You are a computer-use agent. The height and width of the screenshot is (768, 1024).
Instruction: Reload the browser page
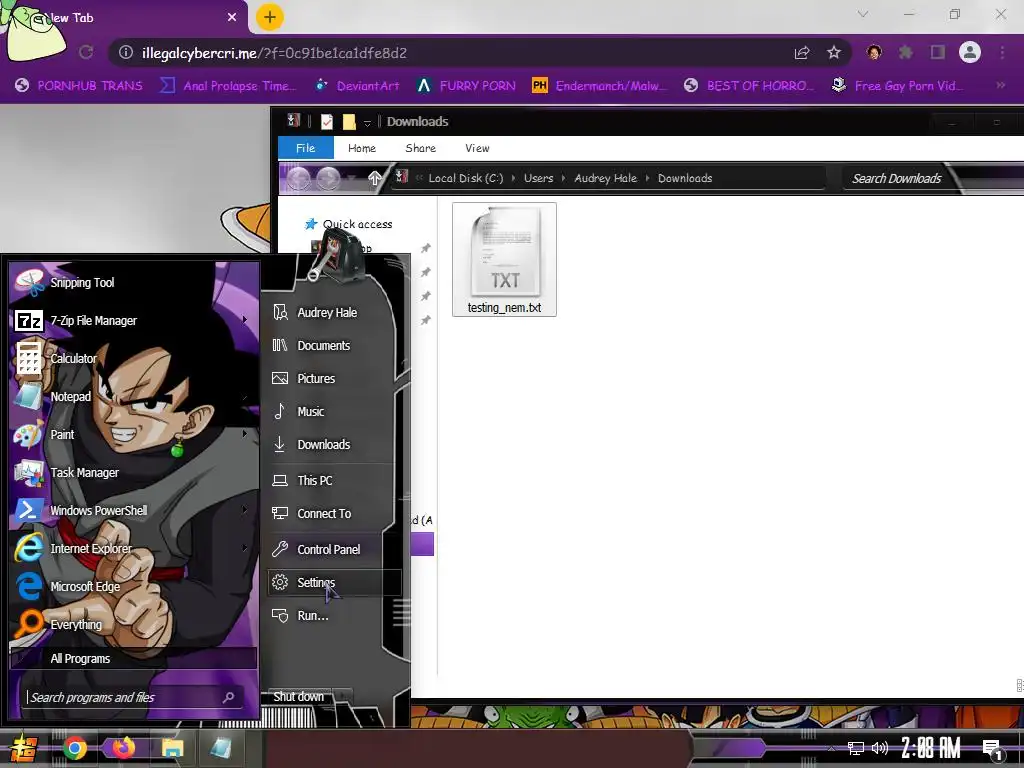(86, 52)
